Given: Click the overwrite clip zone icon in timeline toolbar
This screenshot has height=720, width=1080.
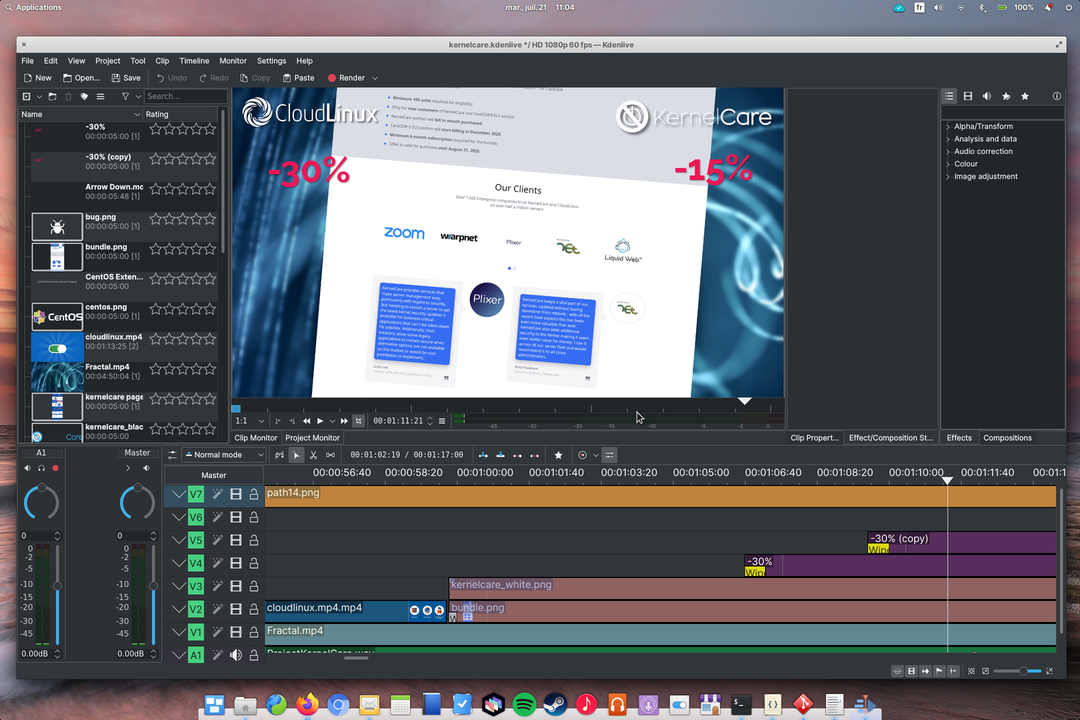Looking at the screenshot, I should pyautogui.click(x=500, y=455).
